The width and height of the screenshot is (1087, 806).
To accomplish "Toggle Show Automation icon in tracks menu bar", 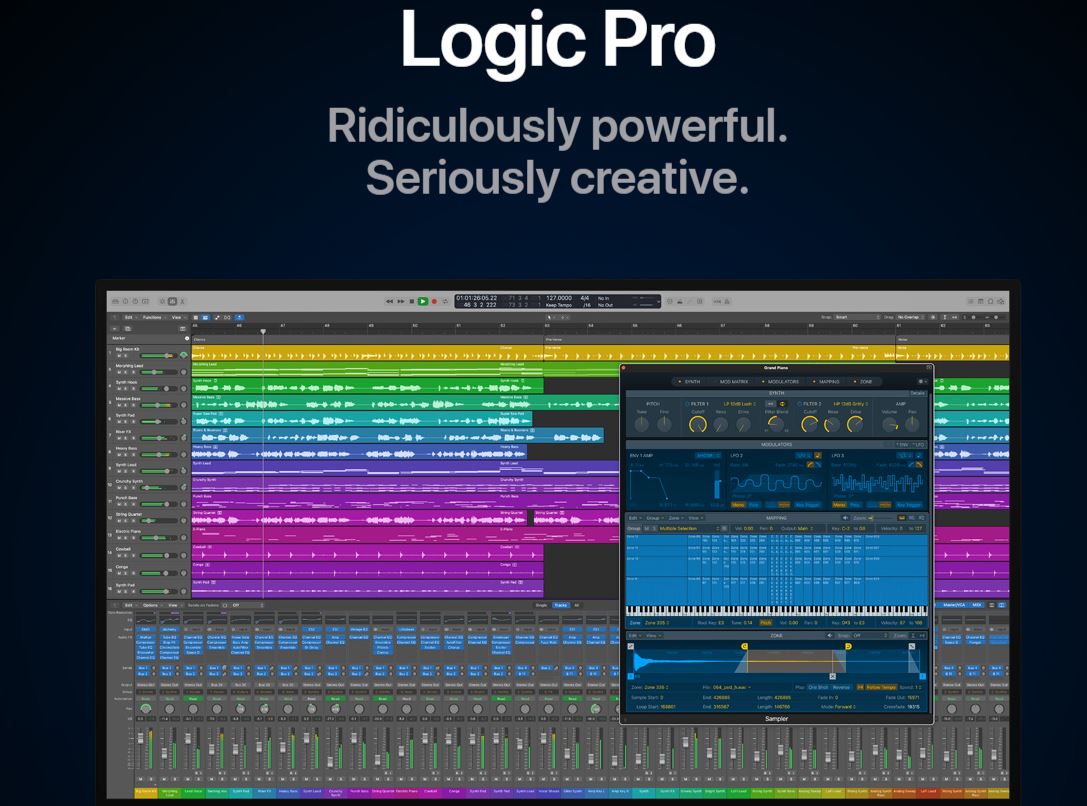I will (x=217, y=317).
